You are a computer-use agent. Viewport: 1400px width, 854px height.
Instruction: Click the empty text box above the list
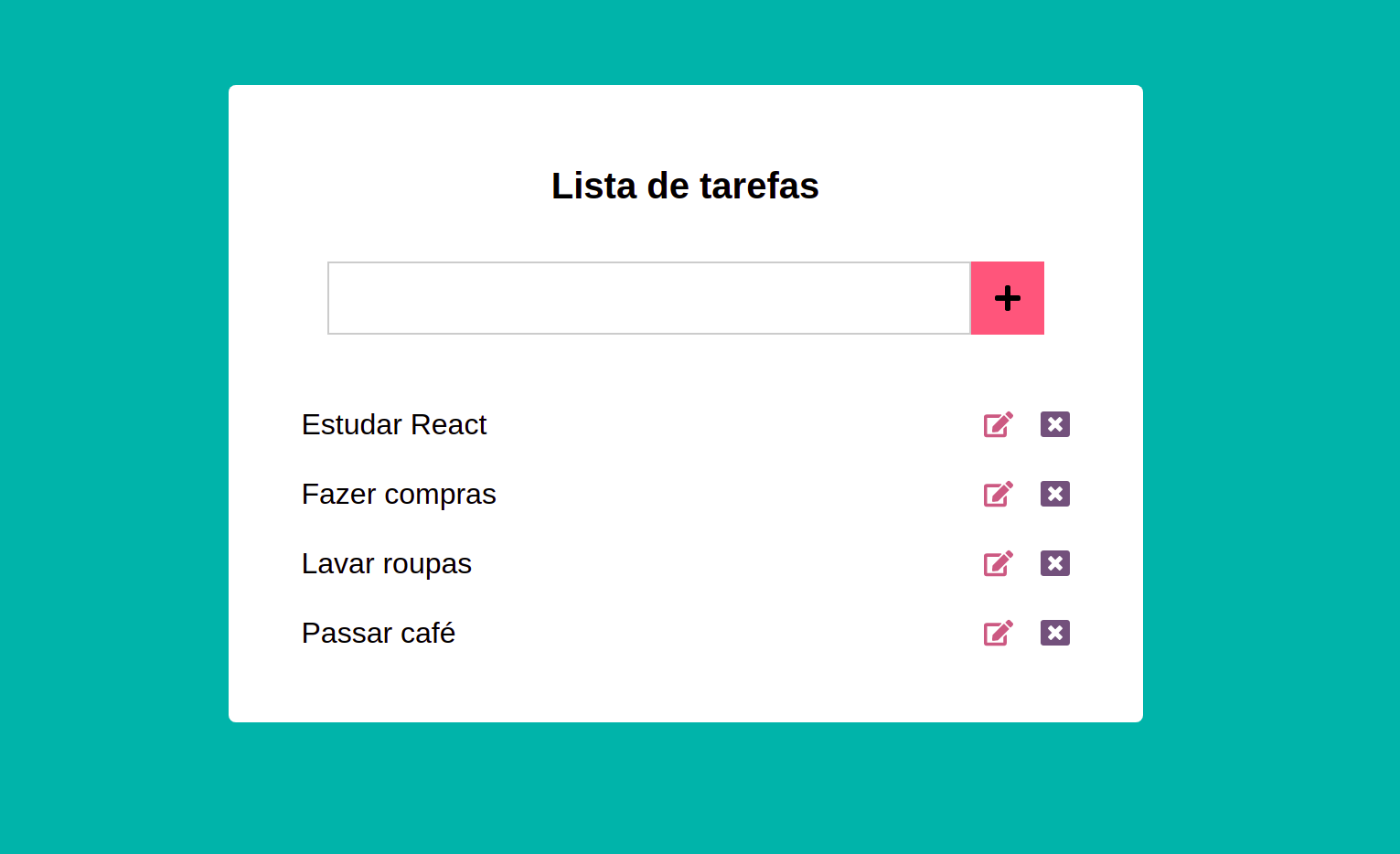pos(648,298)
